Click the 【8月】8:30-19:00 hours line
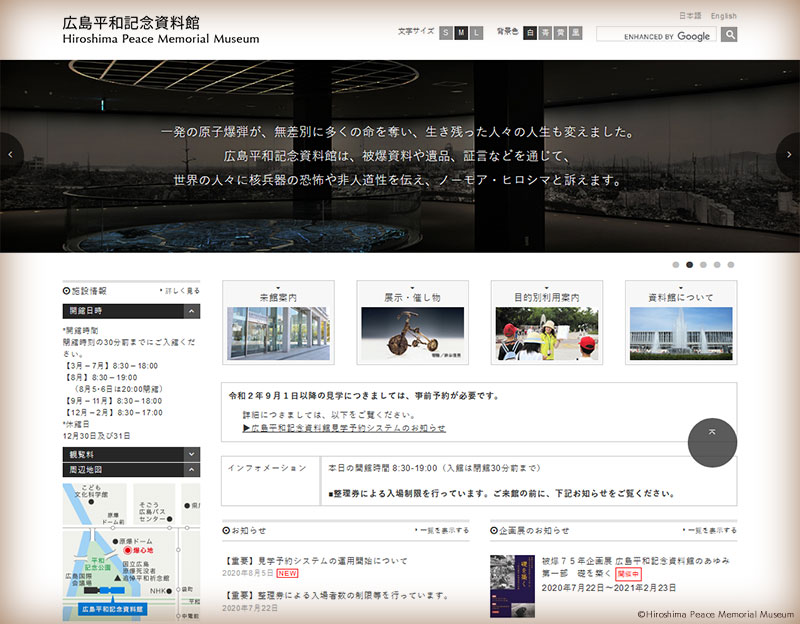Screen dimensions: 800x624 (100, 378)
